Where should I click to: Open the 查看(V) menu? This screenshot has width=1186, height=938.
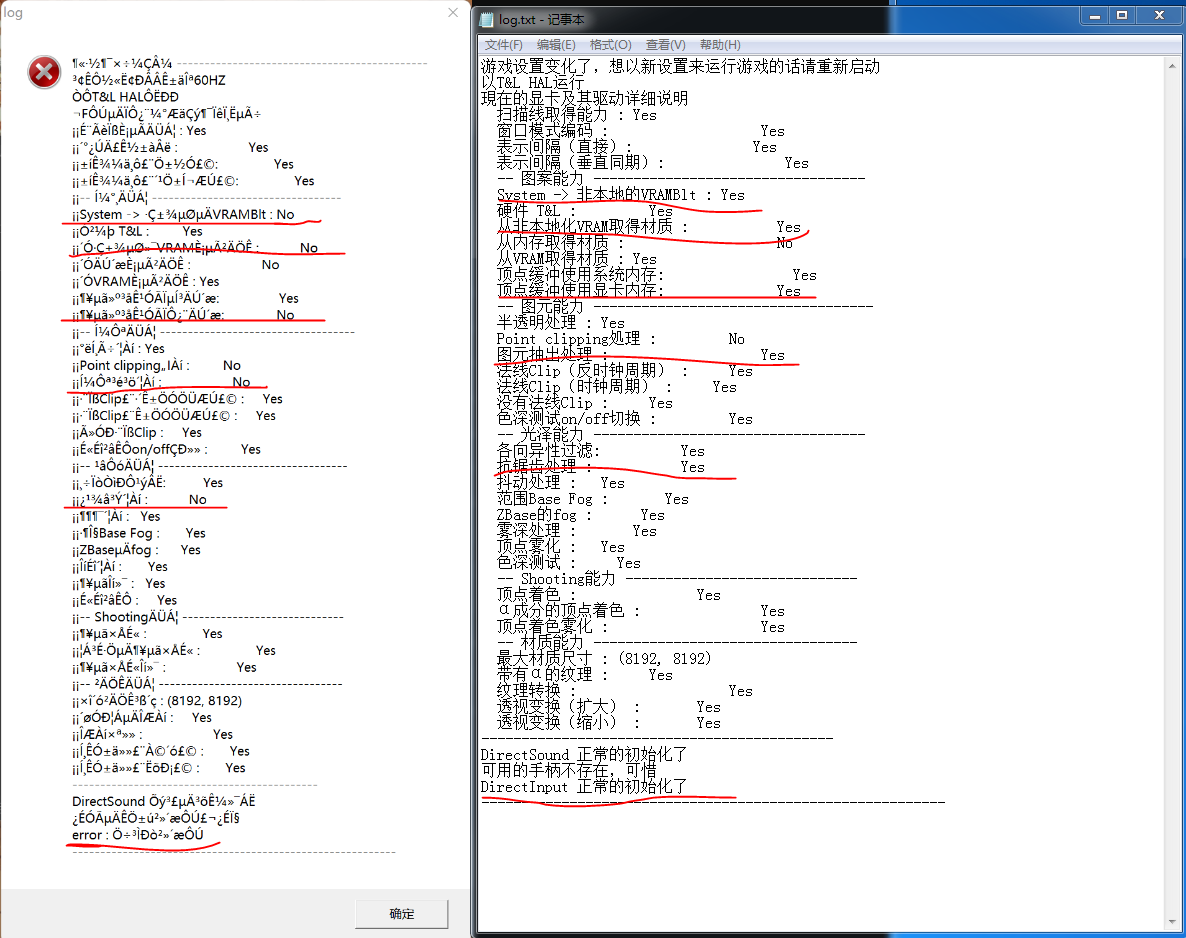[x=665, y=45]
